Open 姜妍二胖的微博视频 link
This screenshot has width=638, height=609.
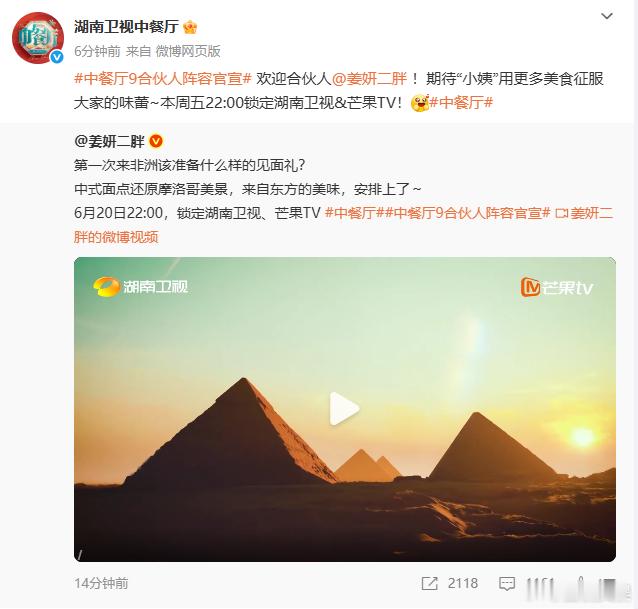pos(343,225)
